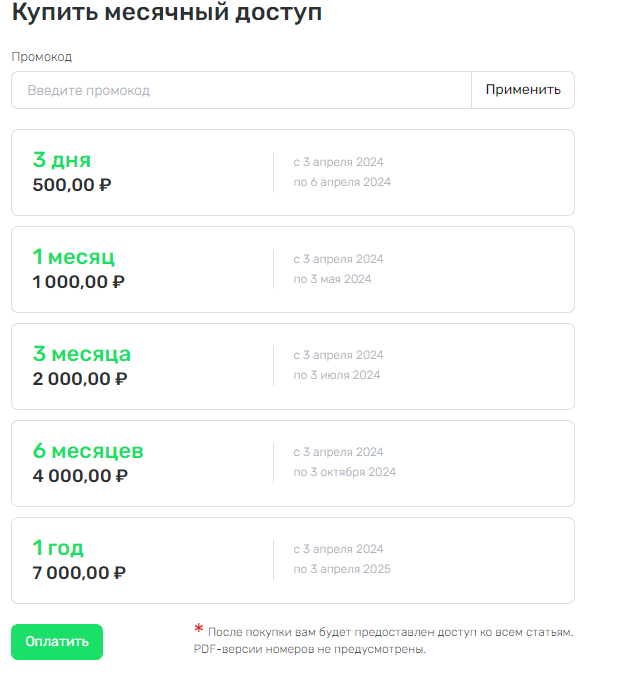Click the green Оплатить button
Screen dimensions: 627x677
click(x=57, y=642)
